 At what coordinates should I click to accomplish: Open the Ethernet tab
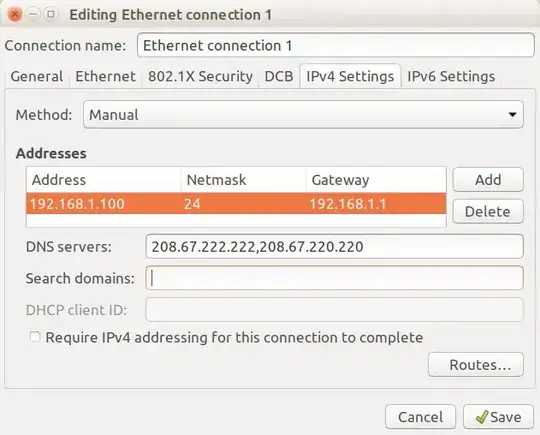click(105, 76)
